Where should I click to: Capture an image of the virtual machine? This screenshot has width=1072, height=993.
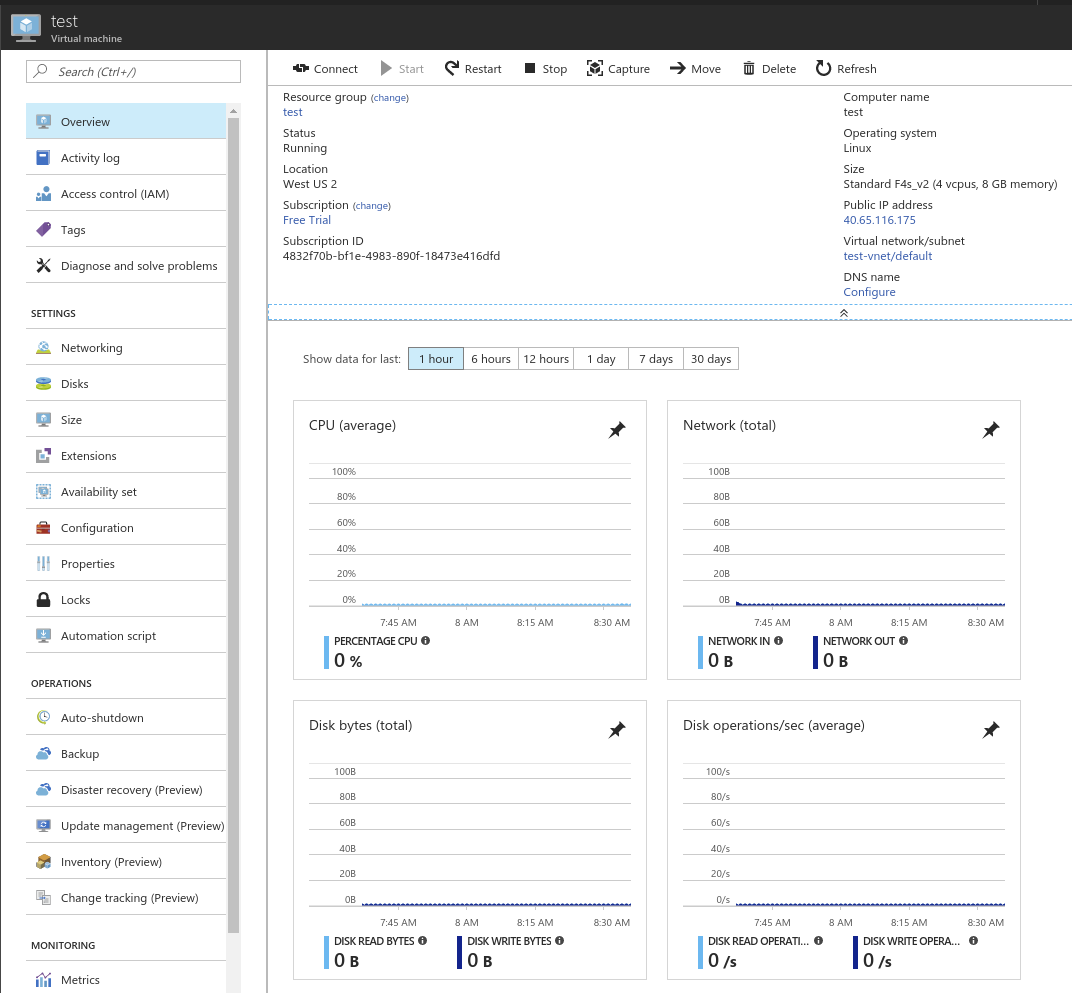pyautogui.click(x=618, y=68)
